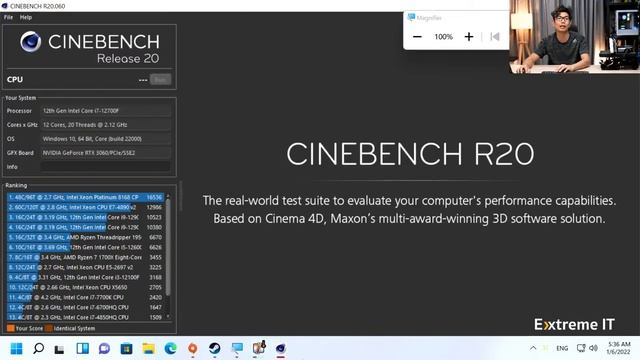Zoom in with Magnifier plus button
This screenshot has width=640, height=360.
pos(469,37)
